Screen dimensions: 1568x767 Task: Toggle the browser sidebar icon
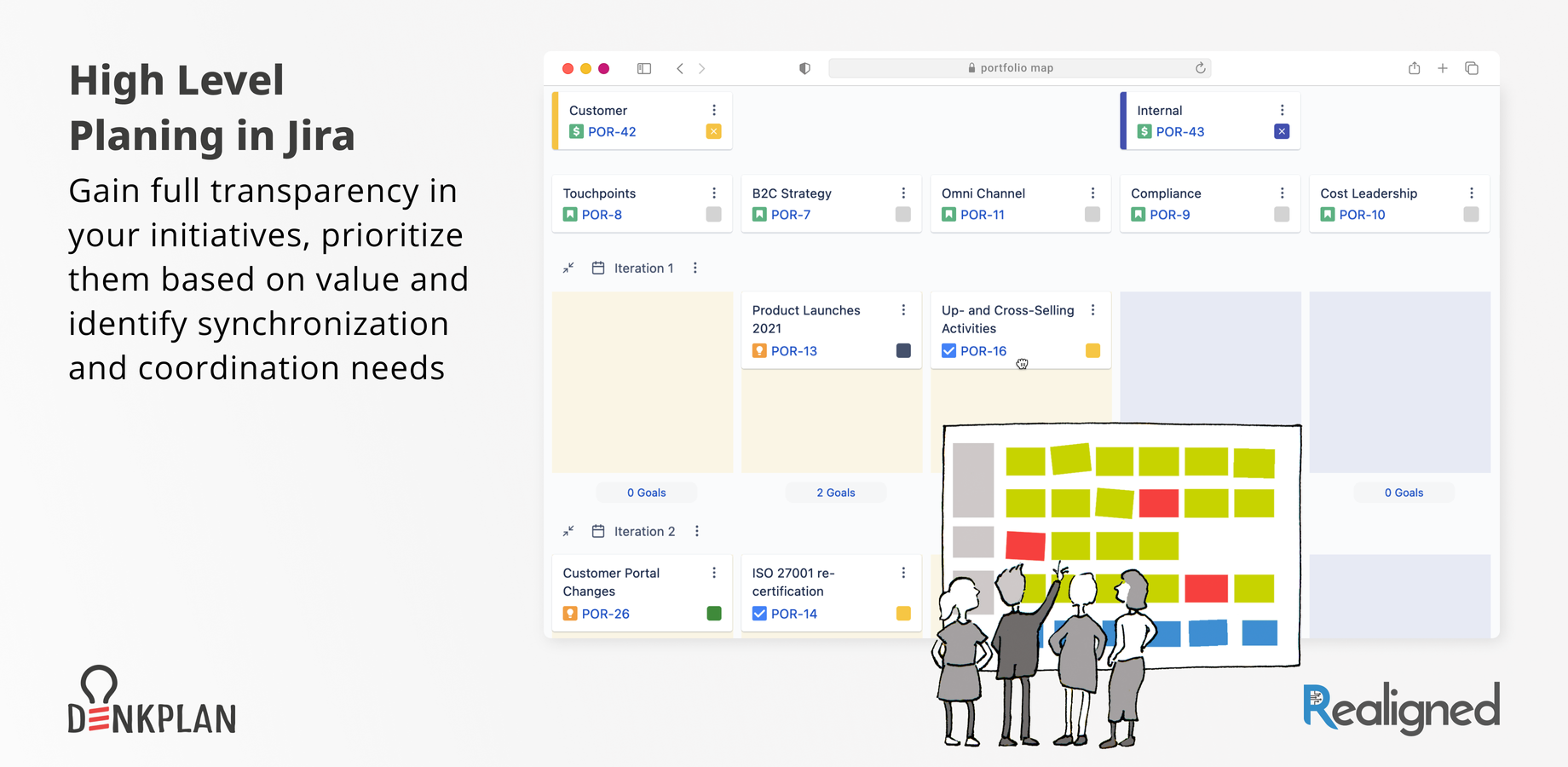644,68
